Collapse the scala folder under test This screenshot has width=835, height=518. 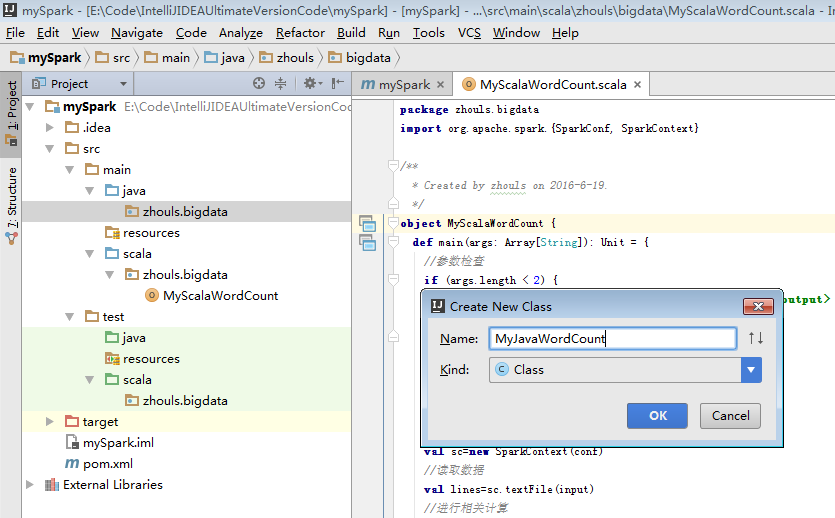point(90,380)
